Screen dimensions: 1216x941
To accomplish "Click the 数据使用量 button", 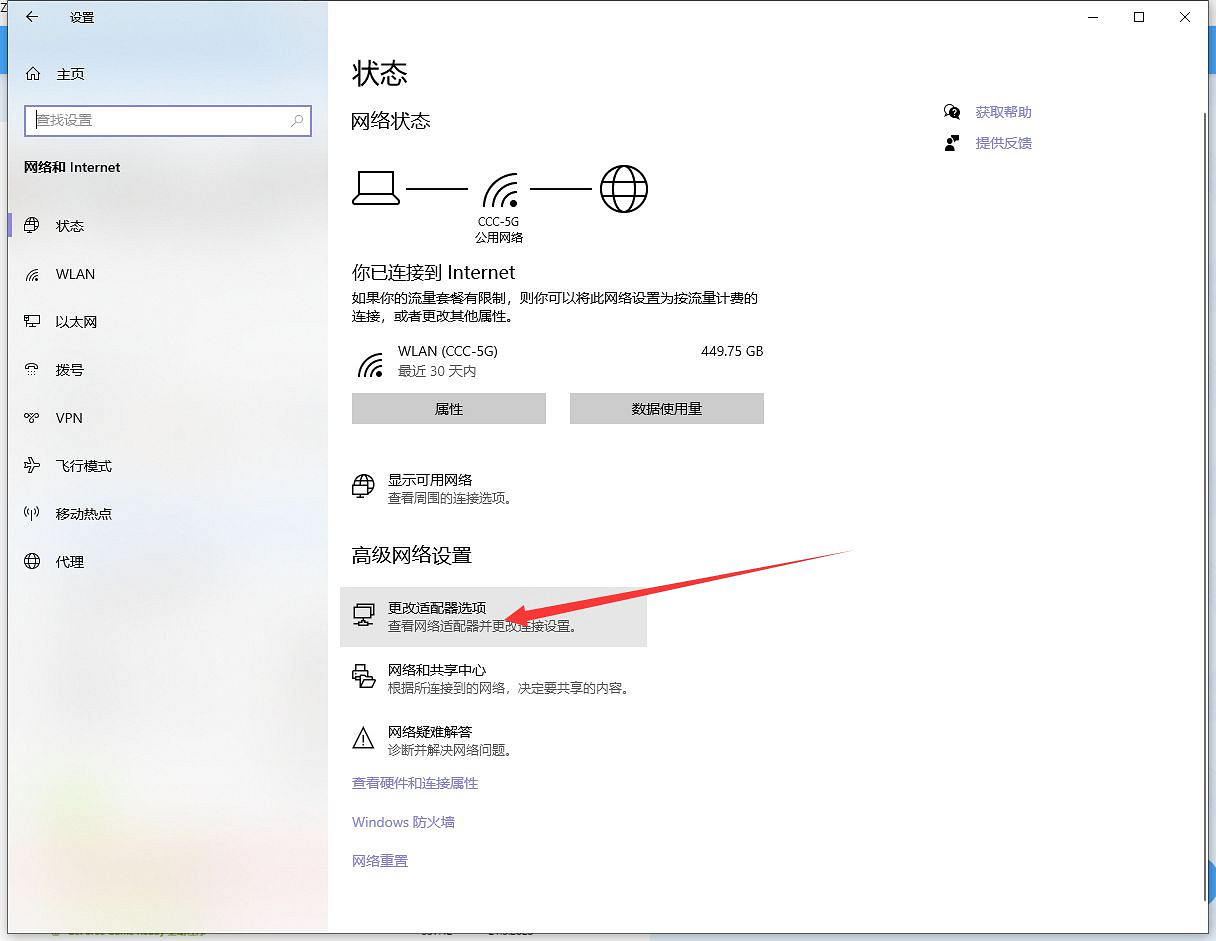I will pyautogui.click(x=667, y=409).
